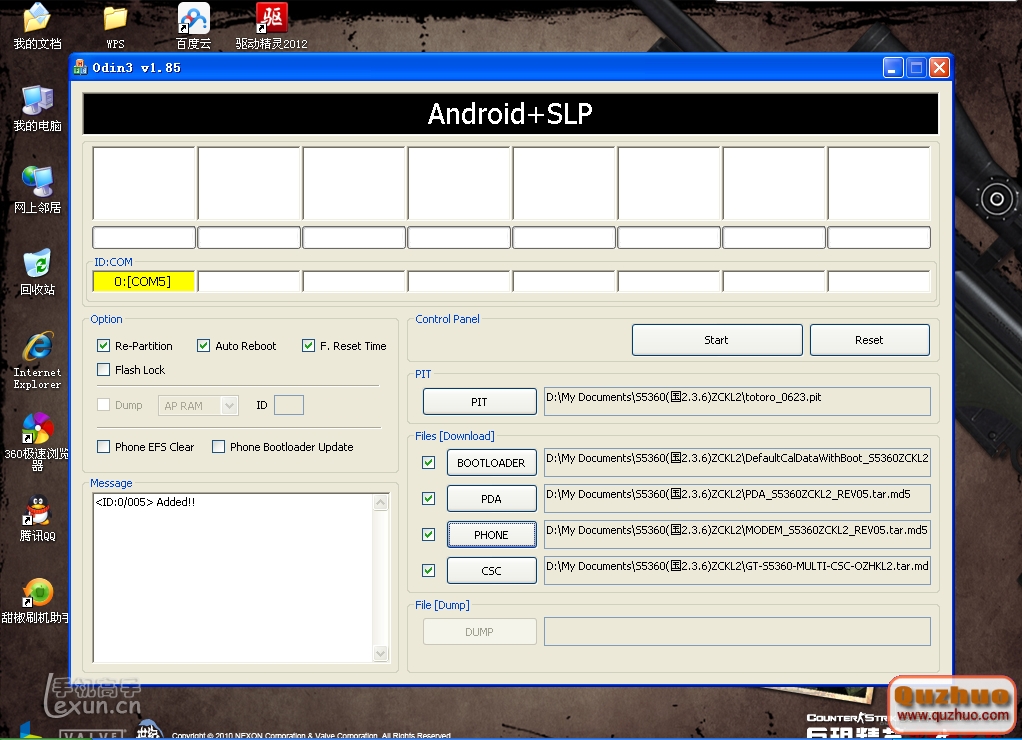The image size is (1022, 740).
Task: Click the PDA file select button
Action: pyautogui.click(x=490, y=499)
